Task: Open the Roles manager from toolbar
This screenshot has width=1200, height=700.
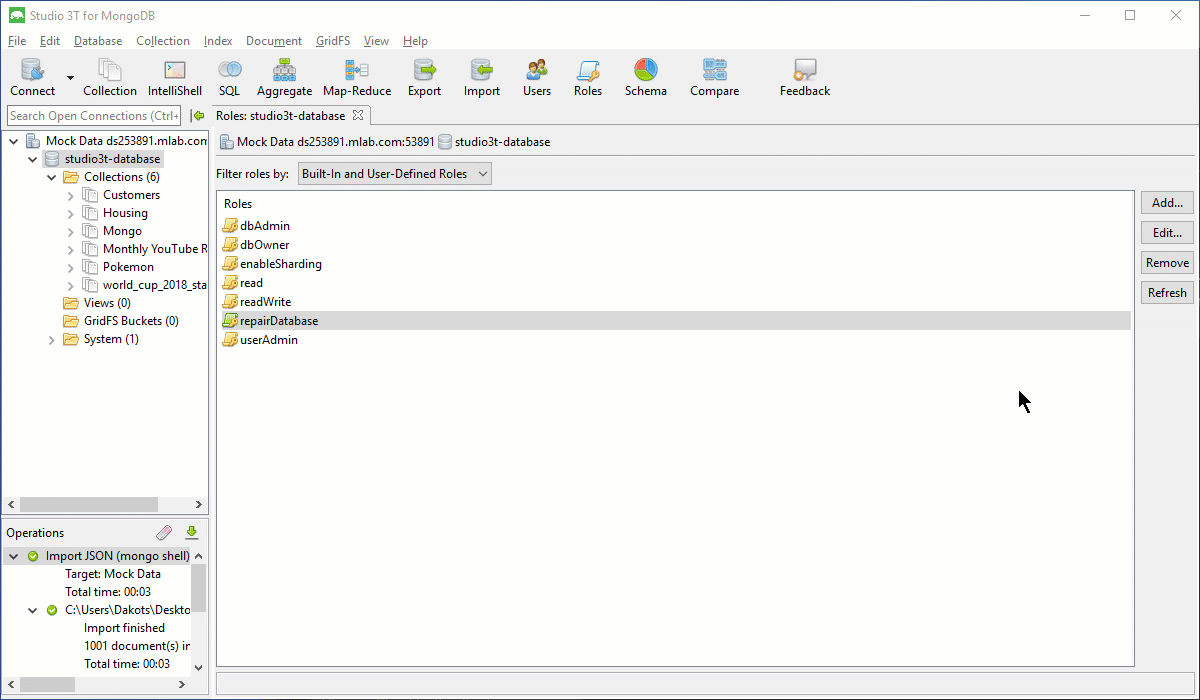Action: 588,77
